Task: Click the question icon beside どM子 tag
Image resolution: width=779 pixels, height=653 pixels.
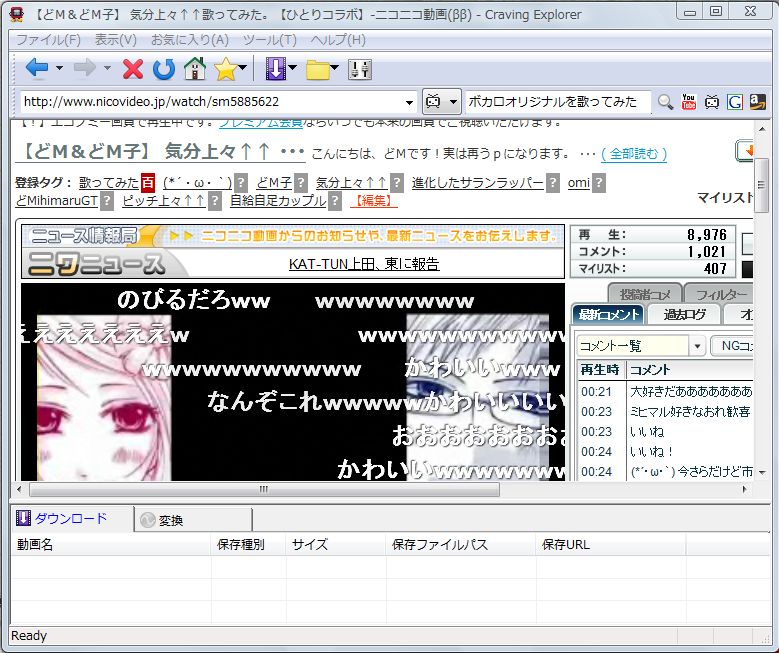Action: point(301,183)
